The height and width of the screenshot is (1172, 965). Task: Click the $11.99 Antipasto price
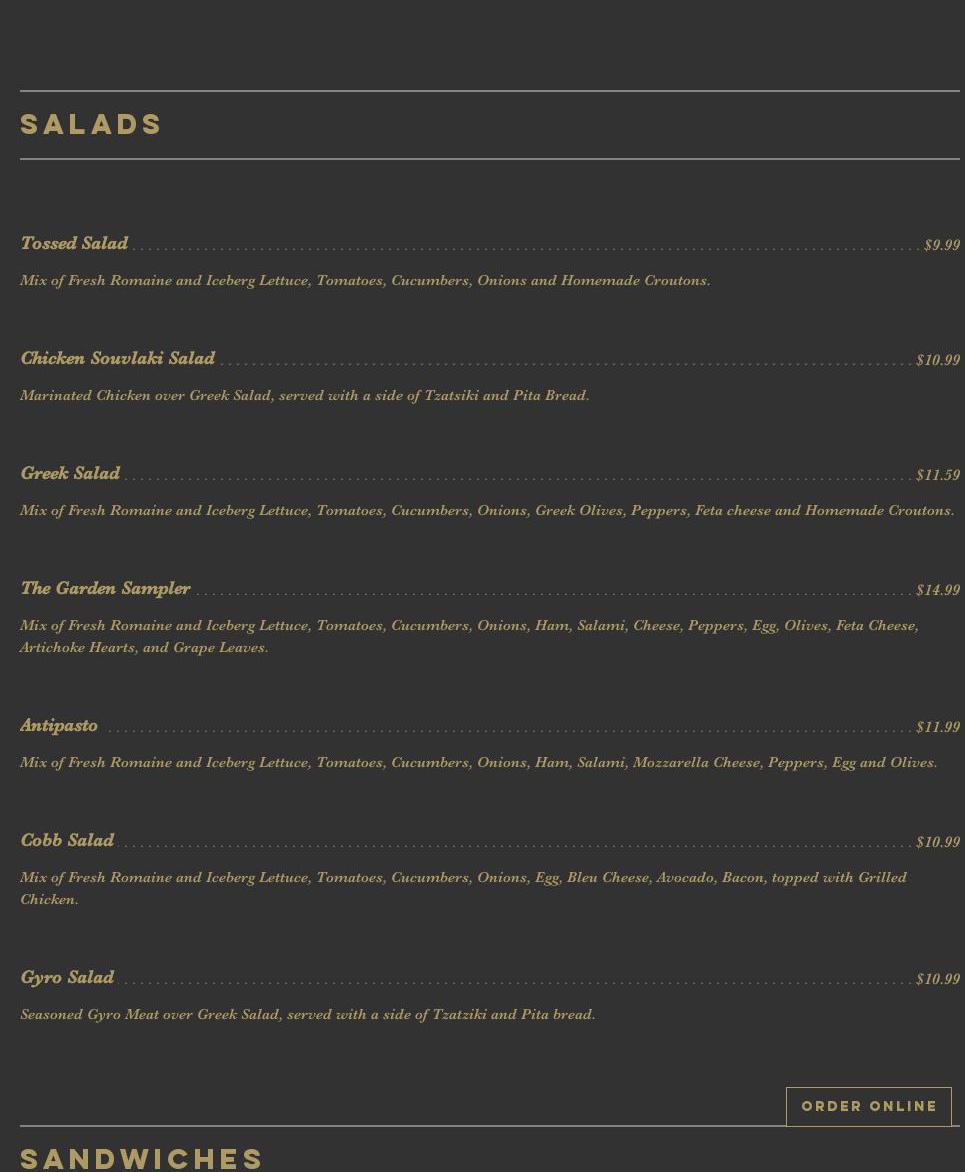tap(937, 727)
